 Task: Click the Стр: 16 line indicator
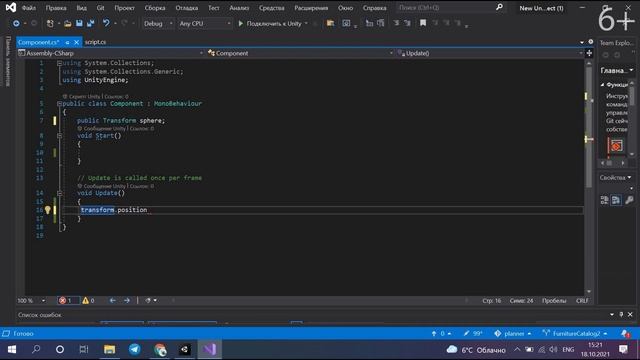click(491, 300)
